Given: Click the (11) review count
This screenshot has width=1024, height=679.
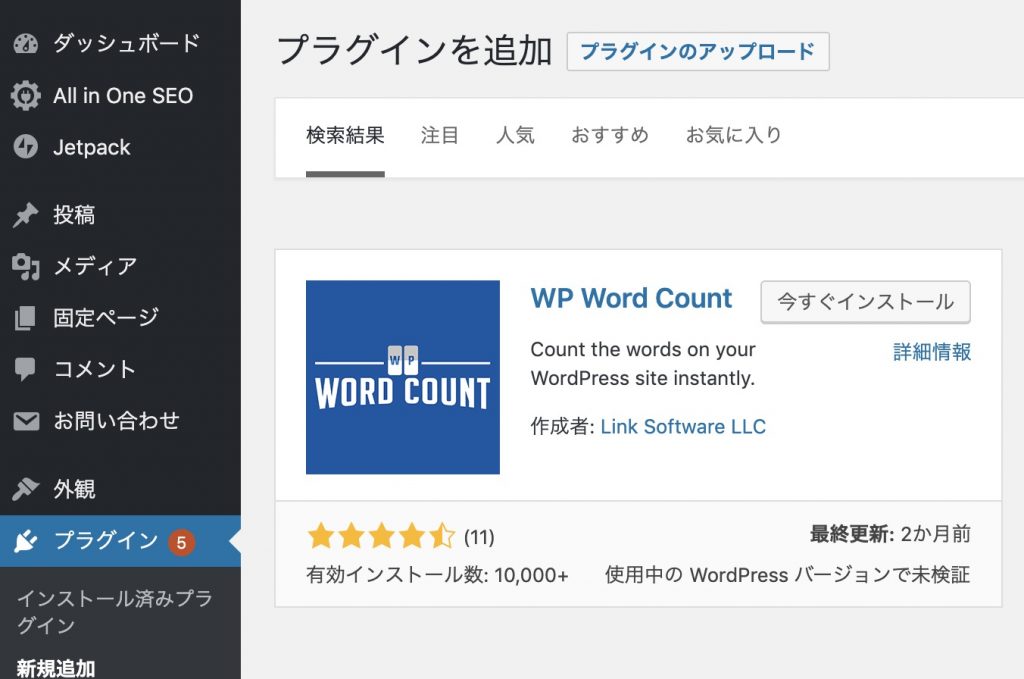Looking at the screenshot, I should click(x=479, y=537).
